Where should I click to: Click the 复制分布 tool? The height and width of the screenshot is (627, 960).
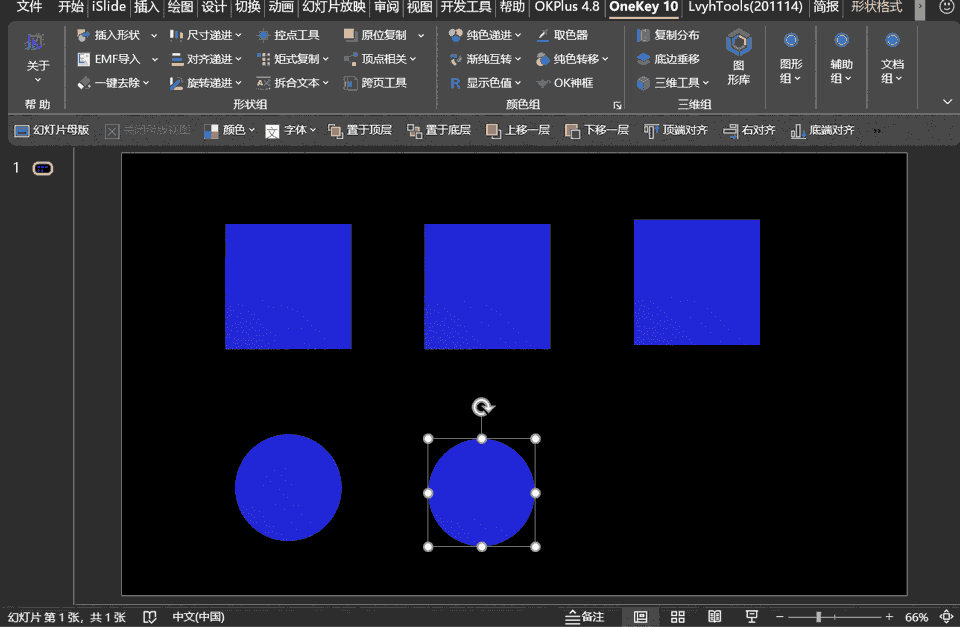click(x=668, y=35)
